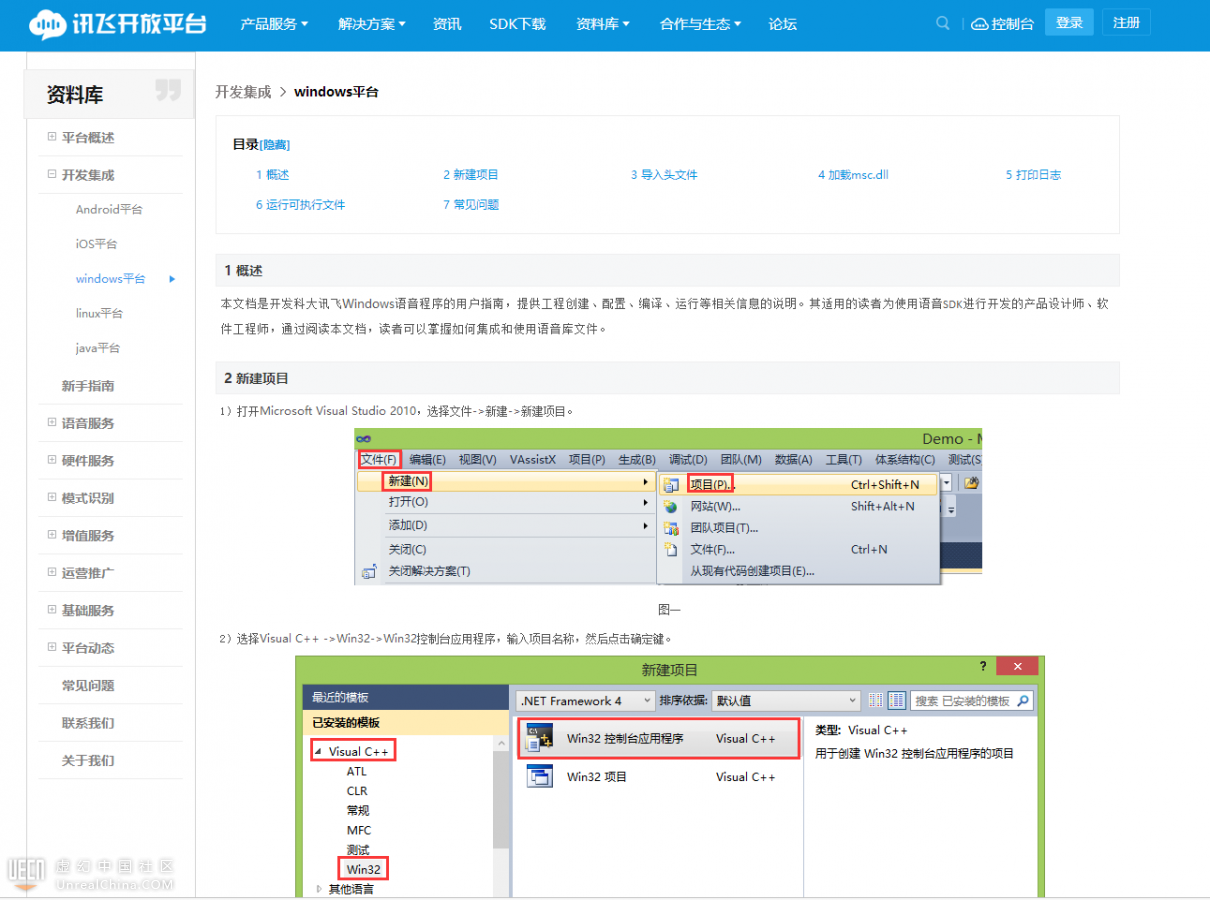Open the 解决方案 dropdown menu
The image size is (1210, 900).
click(x=372, y=24)
